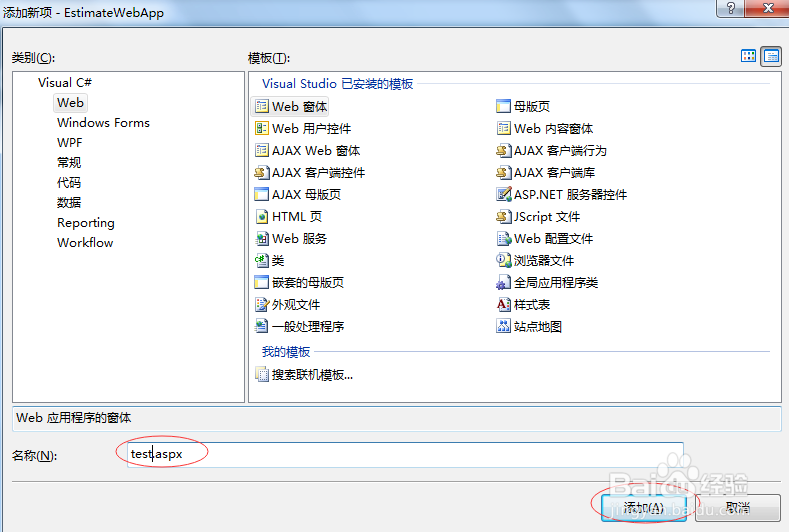Select the 代码 category

[x=69, y=183]
